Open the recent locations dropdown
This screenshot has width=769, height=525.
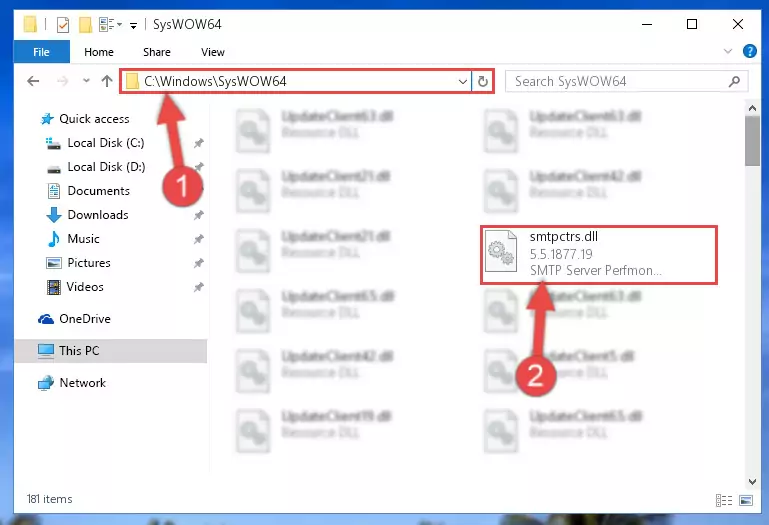86,81
